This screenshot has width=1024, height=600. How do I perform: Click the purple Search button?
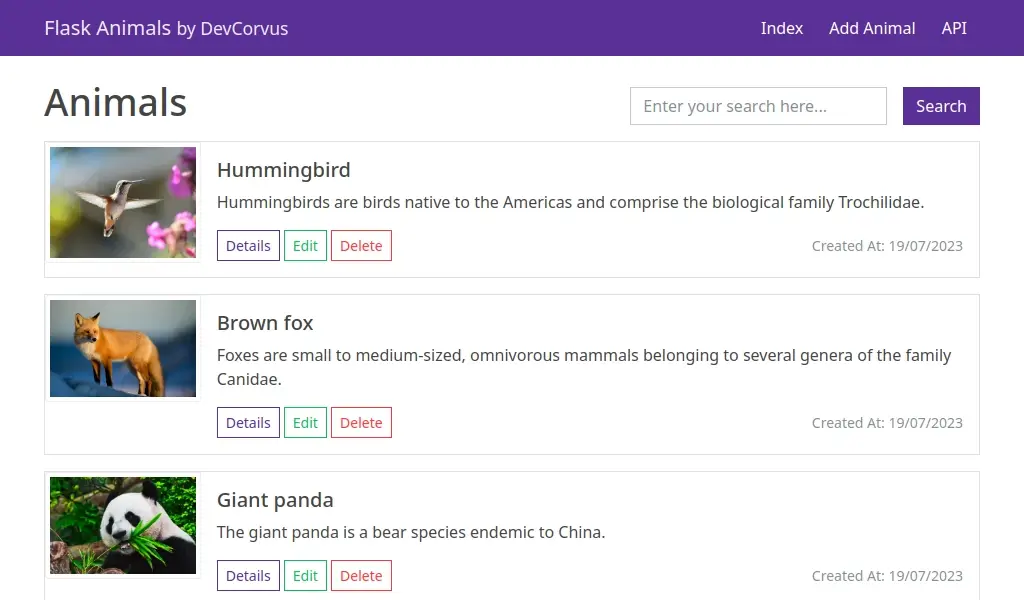[941, 106]
